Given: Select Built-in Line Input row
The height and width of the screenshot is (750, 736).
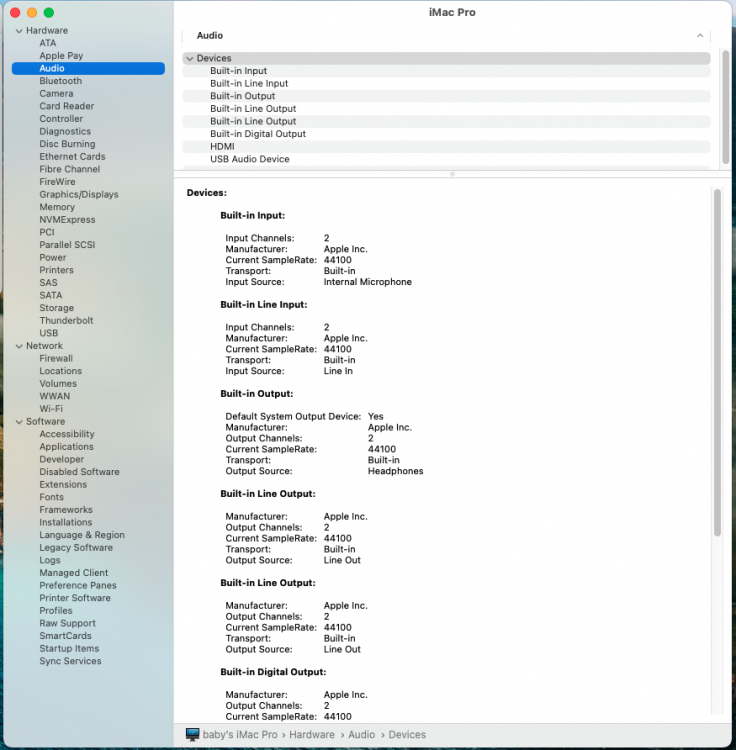Looking at the screenshot, I should [x=446, y=84].
